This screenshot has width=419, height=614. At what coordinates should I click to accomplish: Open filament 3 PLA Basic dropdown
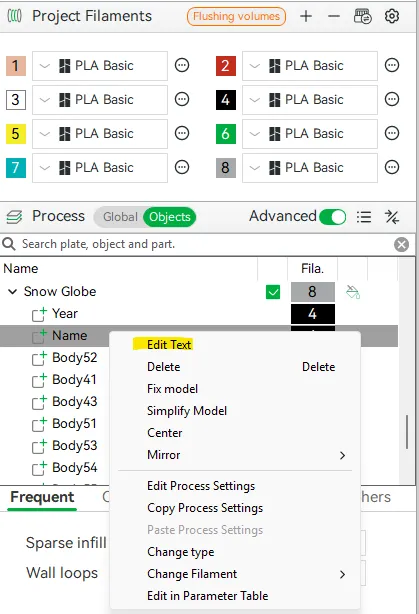coord(100,99)
